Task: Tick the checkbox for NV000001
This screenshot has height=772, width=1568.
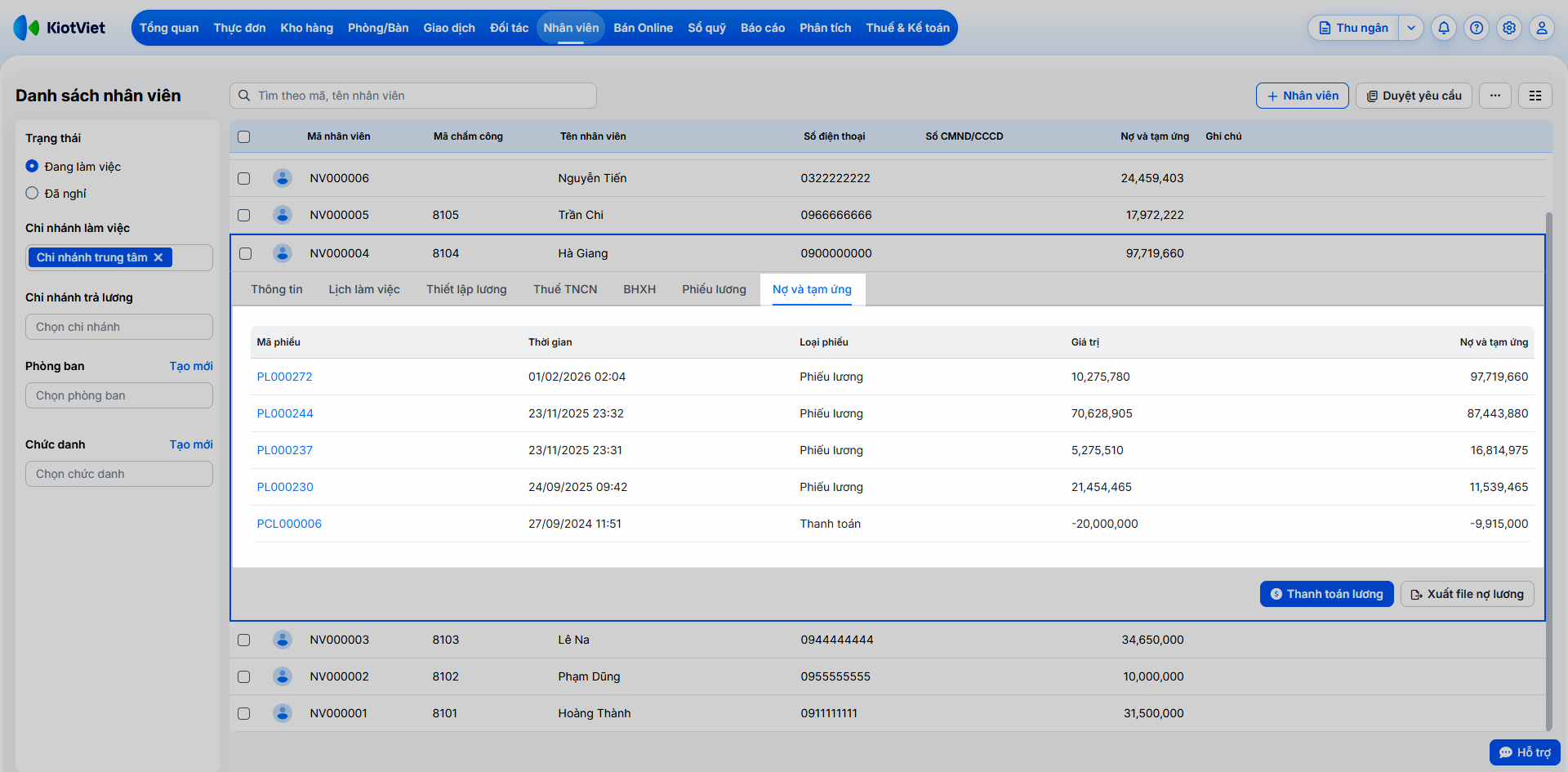Action: click(243, 713)
